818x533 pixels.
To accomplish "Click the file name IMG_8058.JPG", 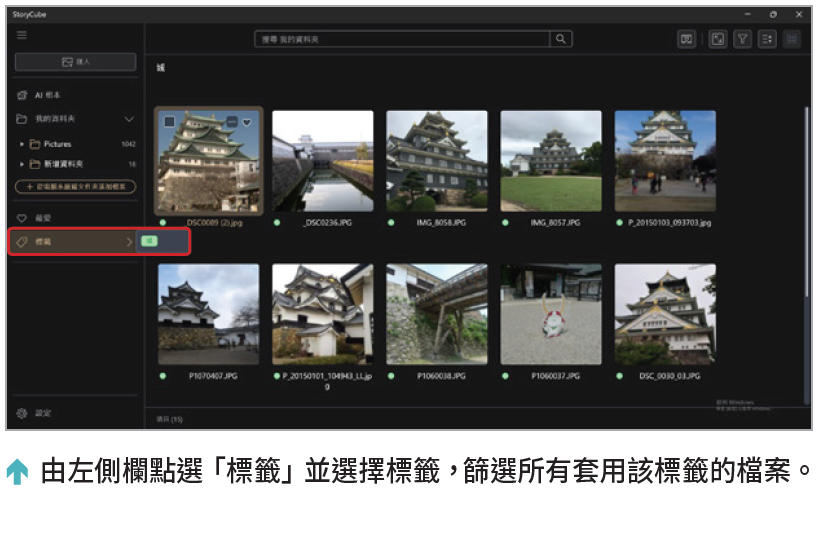I will (441, 223).
